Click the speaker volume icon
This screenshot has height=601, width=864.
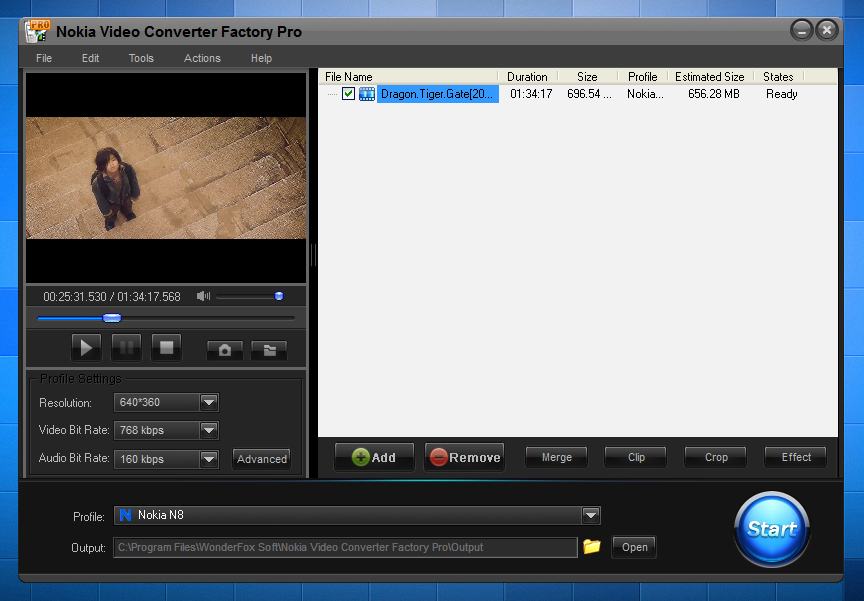(203, 296)
